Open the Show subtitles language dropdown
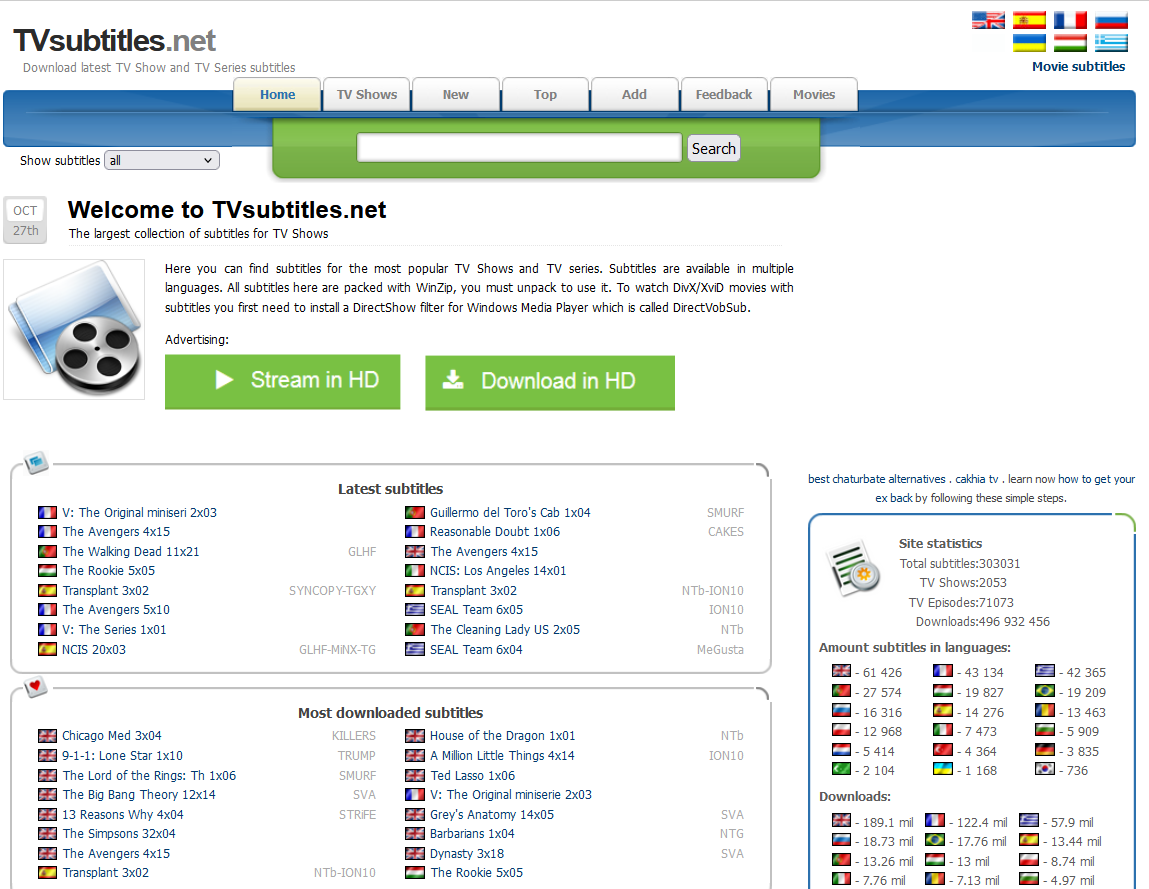The image size is (1149, 889). point(162,161)
